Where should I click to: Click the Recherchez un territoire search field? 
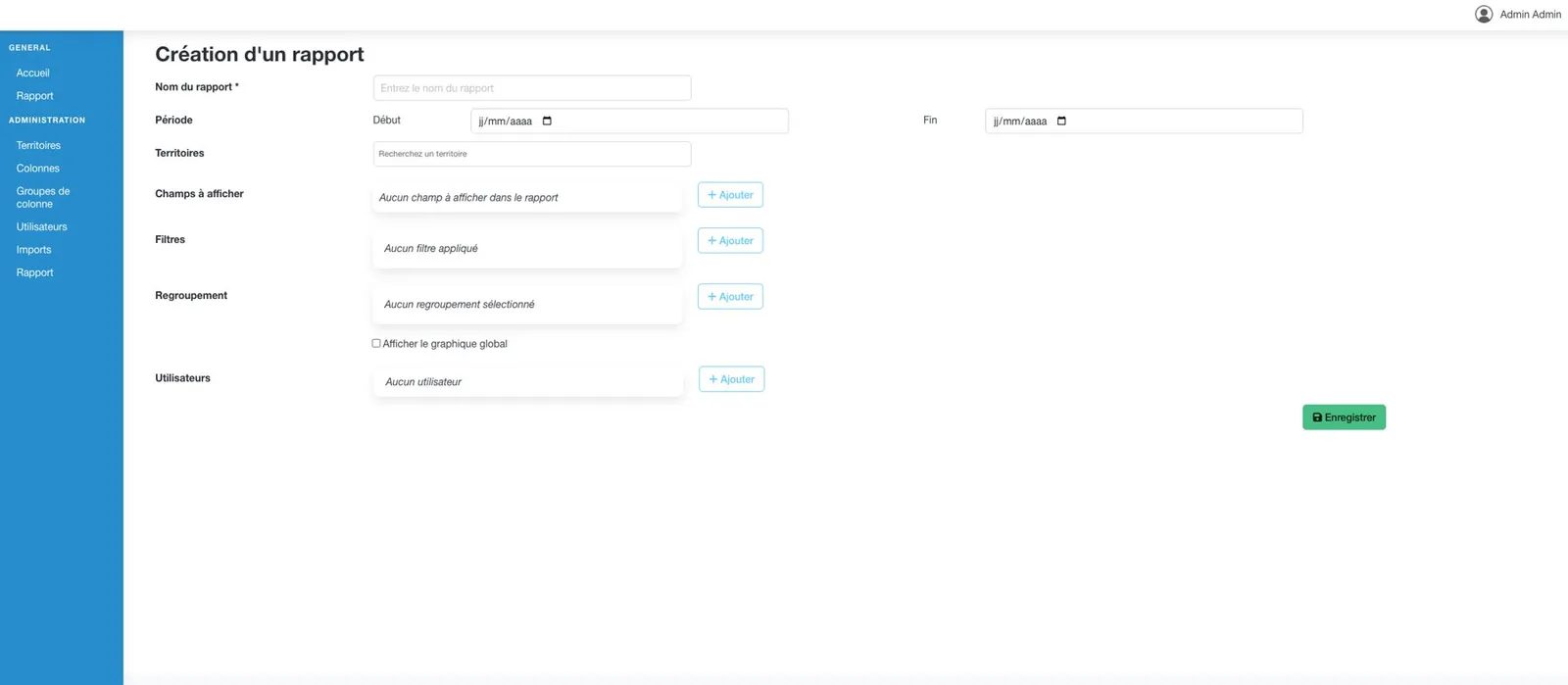(x=532, y=154)
